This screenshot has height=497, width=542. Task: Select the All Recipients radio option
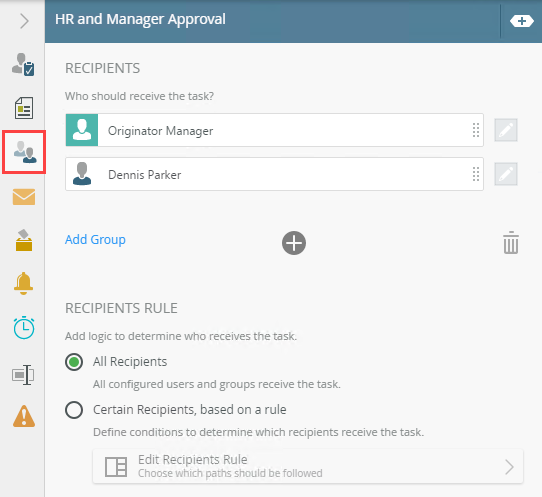pyautogui.click(x=74, y=362)
